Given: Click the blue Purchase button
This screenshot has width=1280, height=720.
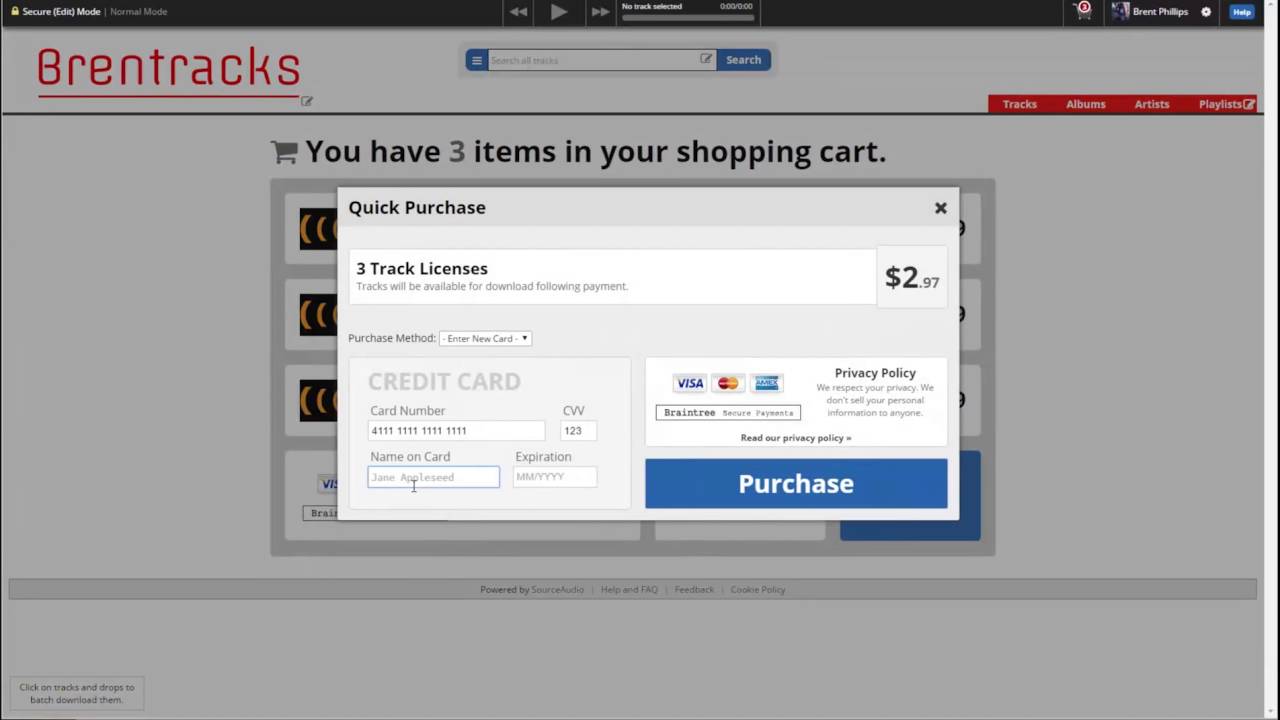Looking at the screenshot, I should click(796, 483).
